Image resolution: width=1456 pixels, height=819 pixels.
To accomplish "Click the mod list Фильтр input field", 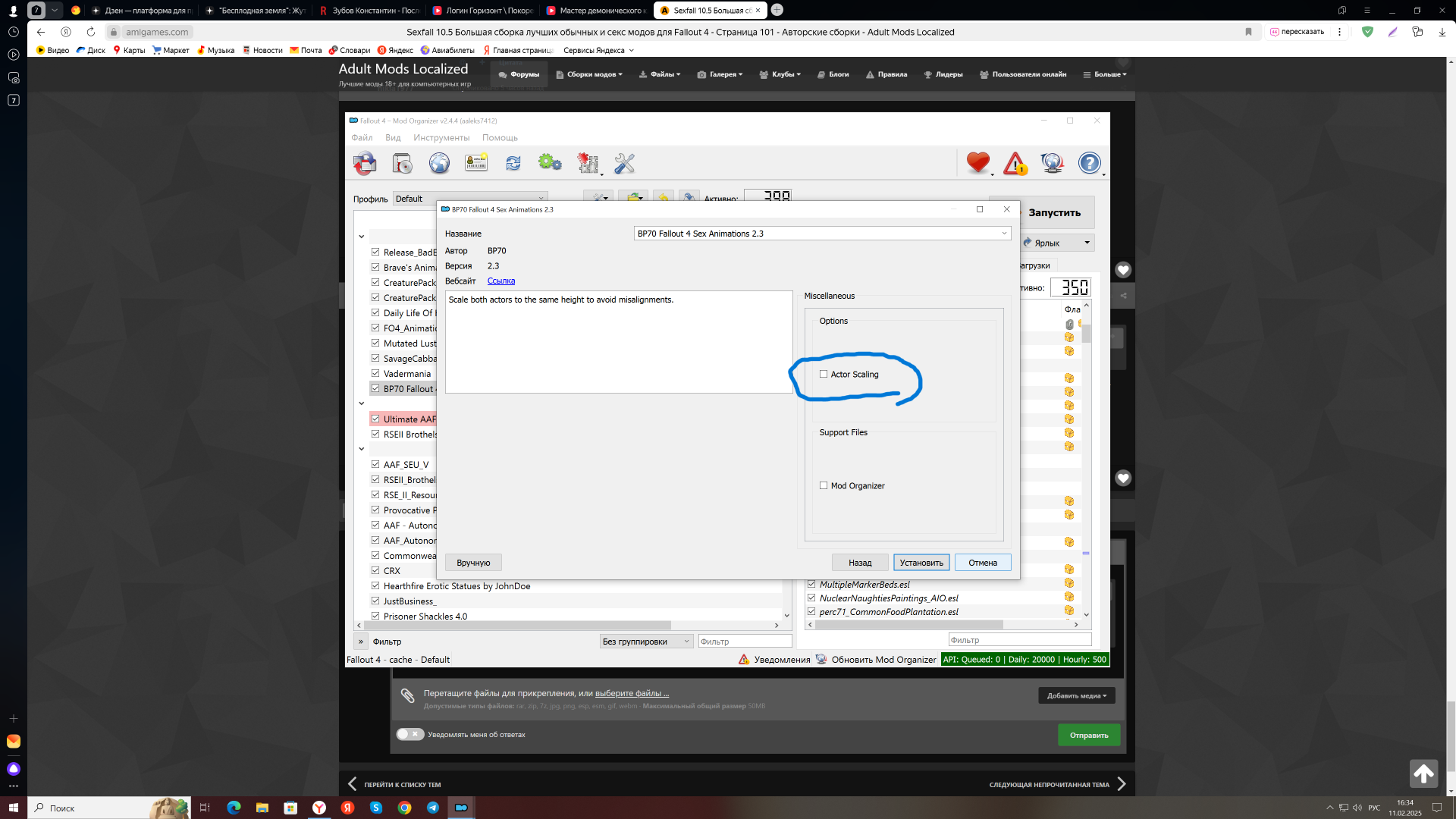I will click(x=744, y=642).
